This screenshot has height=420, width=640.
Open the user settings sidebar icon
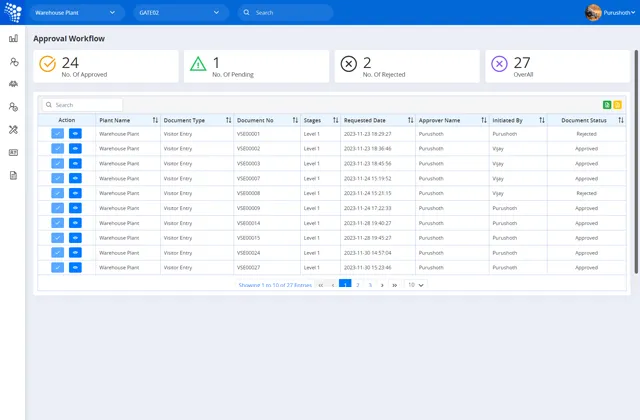coord(13,107)
